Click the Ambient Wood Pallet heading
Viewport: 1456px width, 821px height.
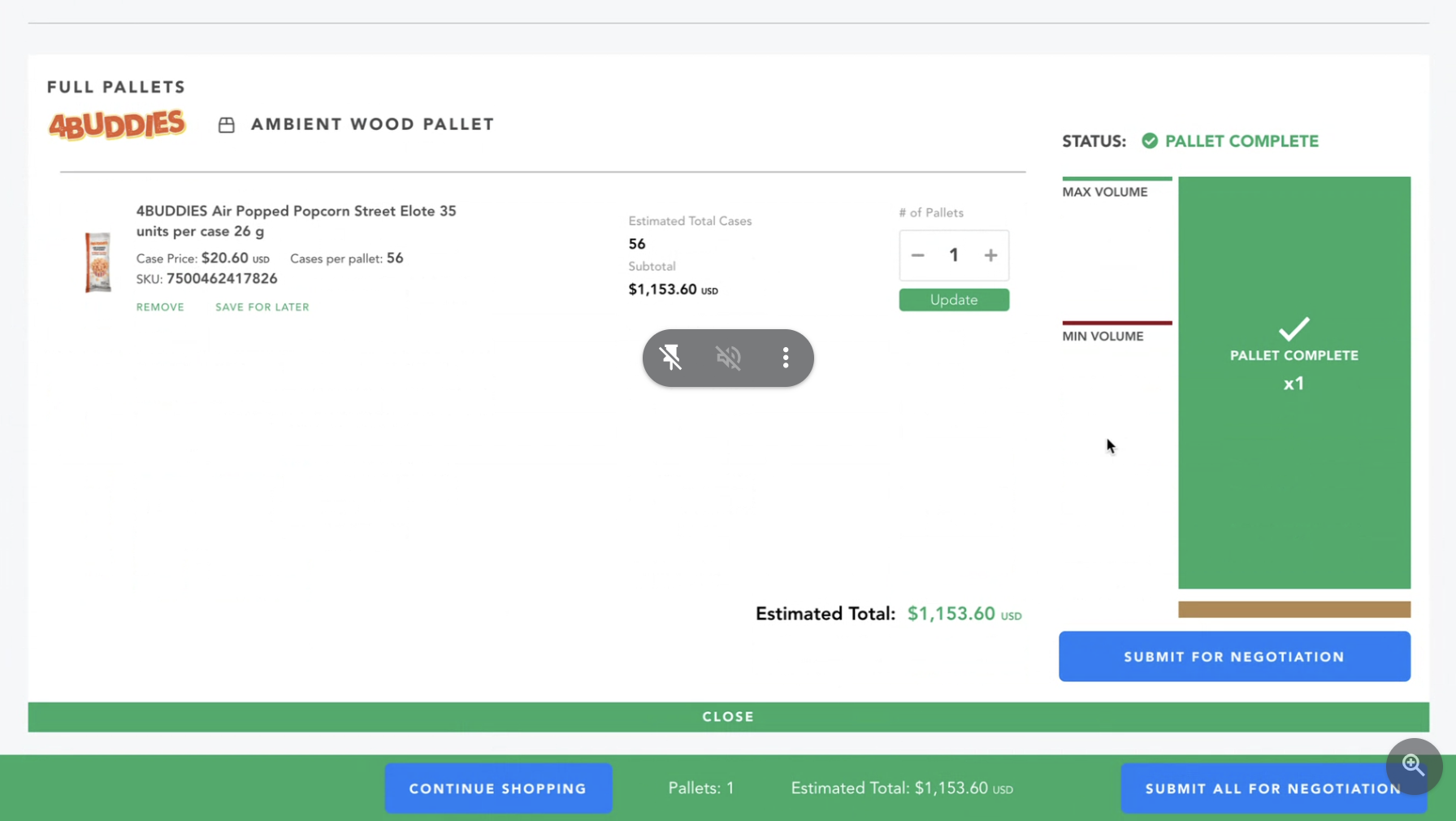click(x=372, y=124)
